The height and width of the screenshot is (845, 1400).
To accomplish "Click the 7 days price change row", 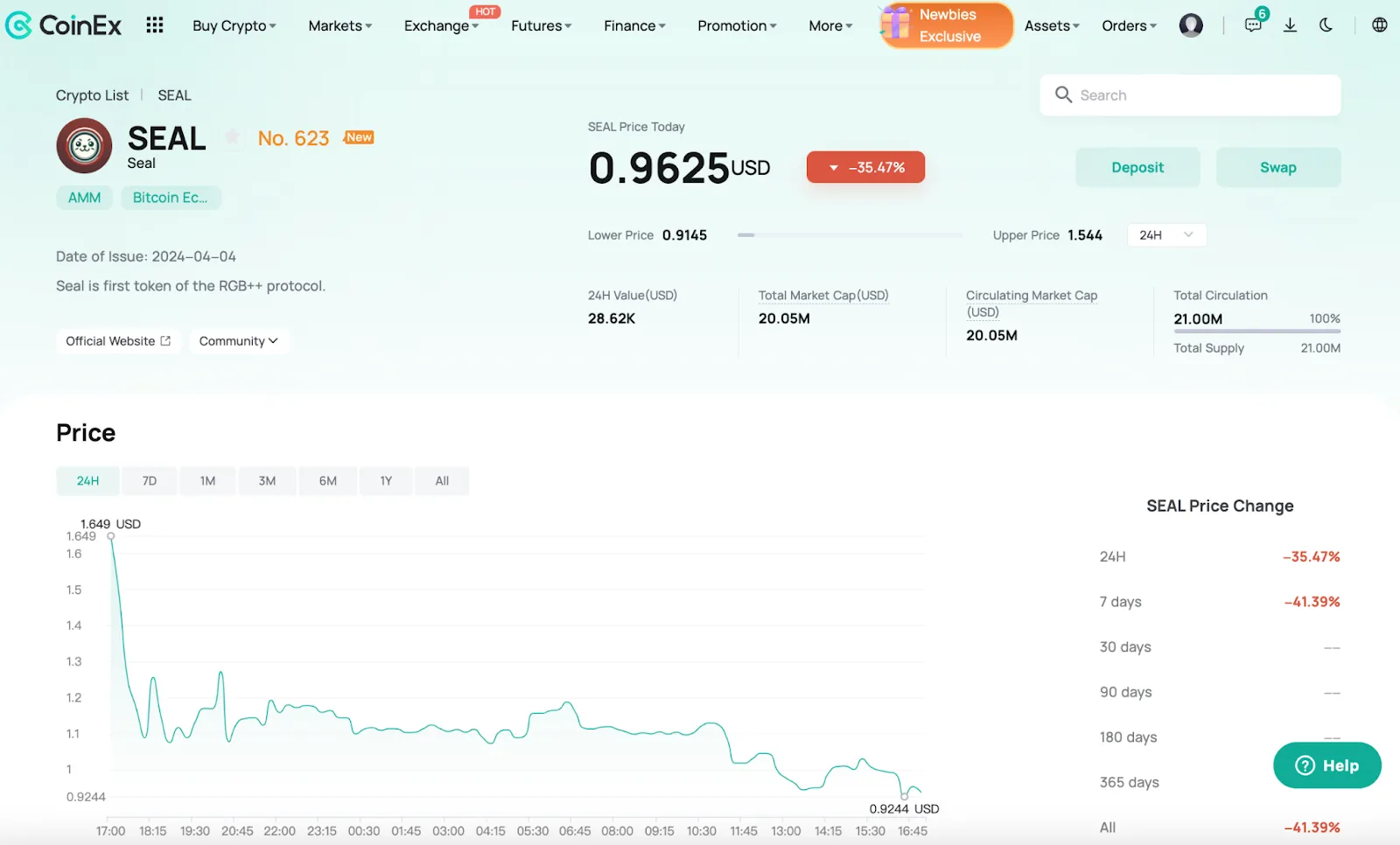I will pyautogui.click(x=1220, y=602).
